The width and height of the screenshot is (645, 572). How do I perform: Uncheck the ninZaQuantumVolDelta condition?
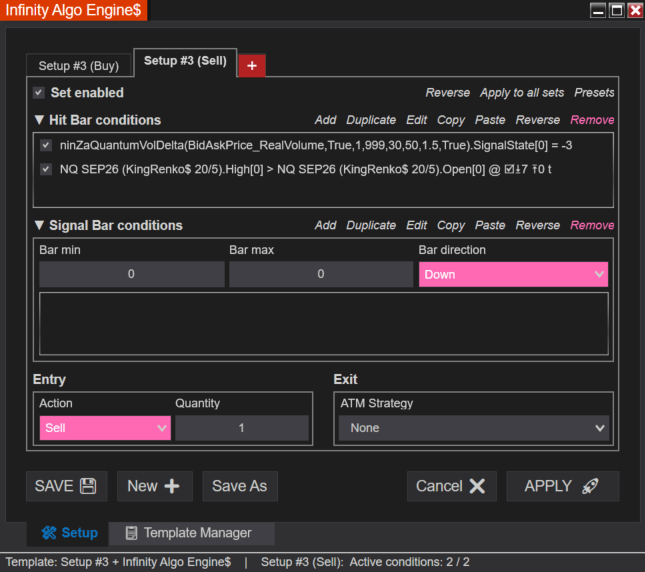tap(46, 145)
